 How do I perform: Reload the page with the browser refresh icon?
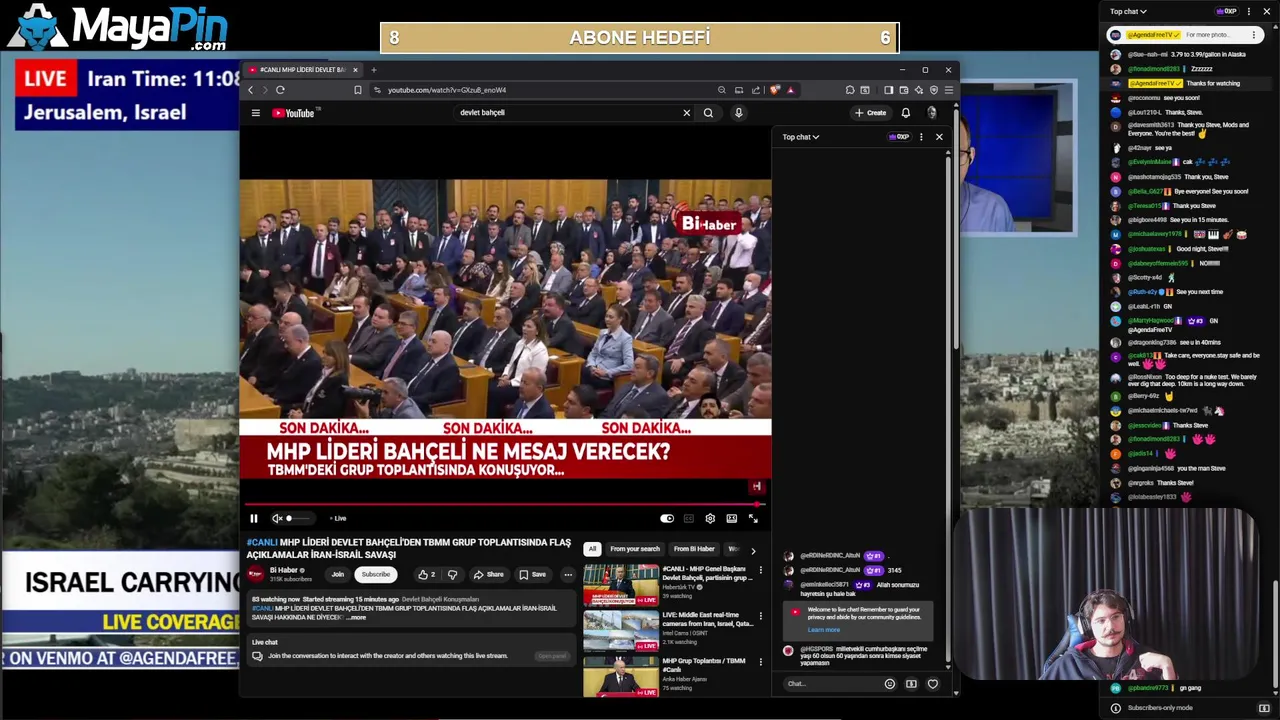coord(280,90)
